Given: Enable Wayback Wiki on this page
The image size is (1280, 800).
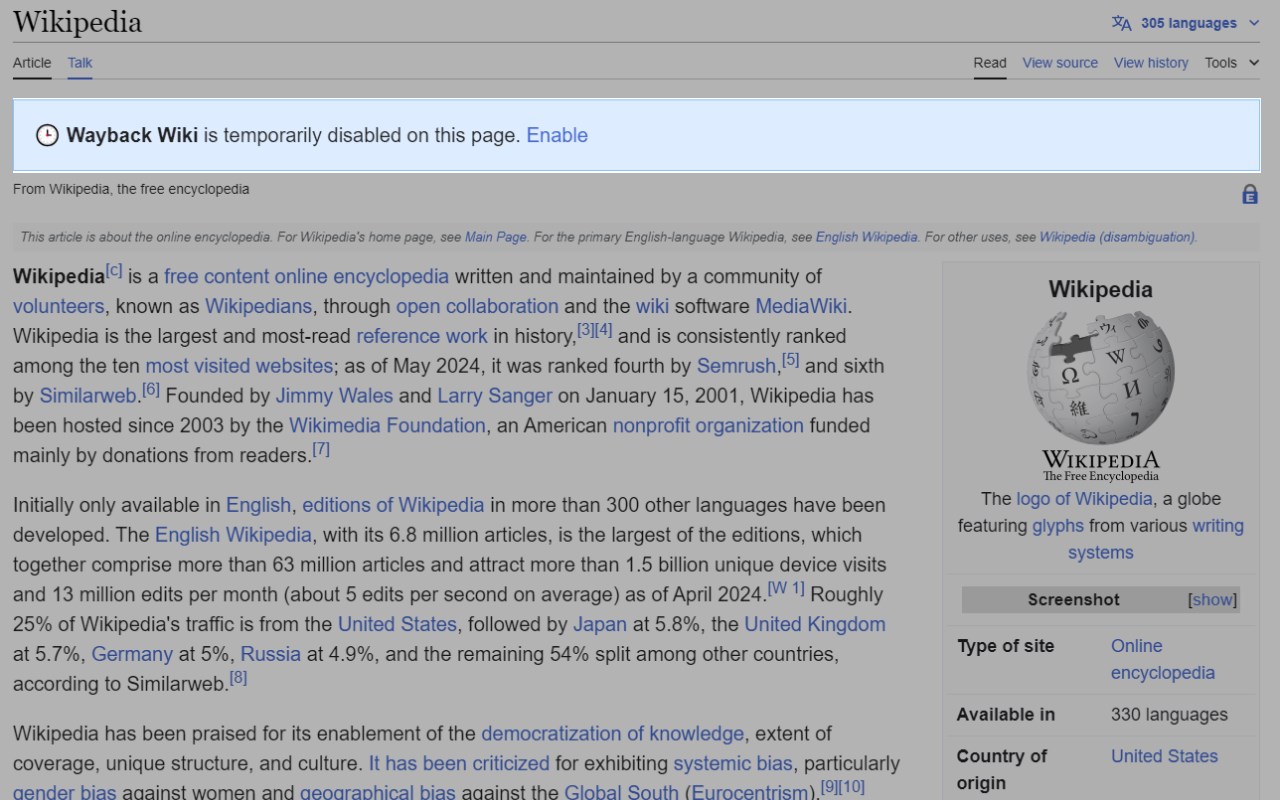Looking at the screenshot, I should tap(557, 135).
